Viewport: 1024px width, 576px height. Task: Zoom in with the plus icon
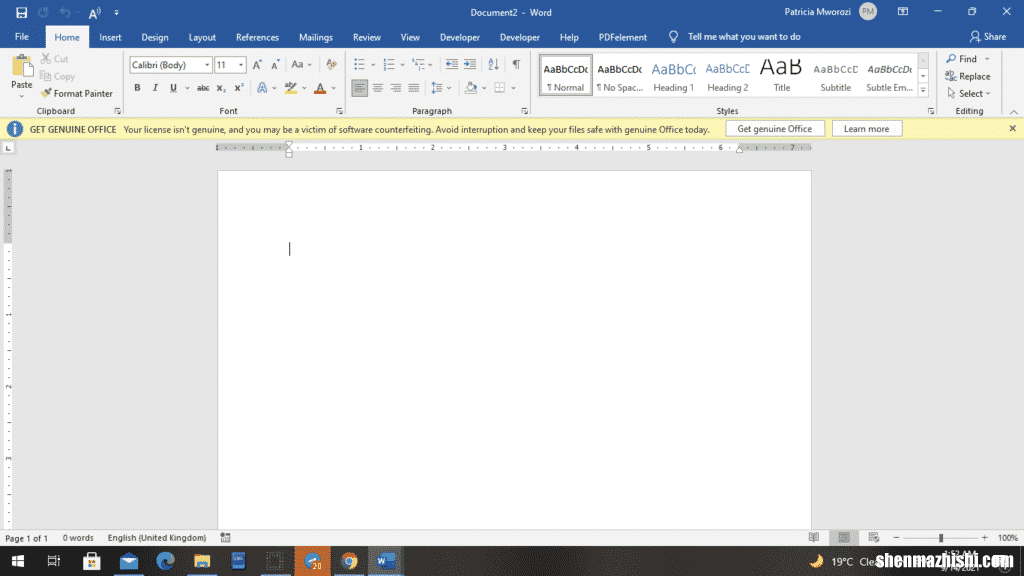click(x=984, y=537)
